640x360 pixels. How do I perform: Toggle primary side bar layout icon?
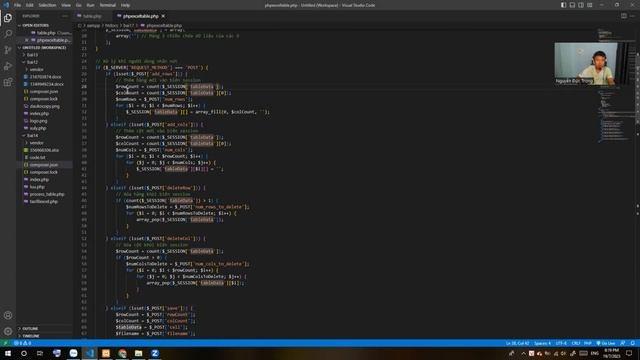[x=563, y=5]
